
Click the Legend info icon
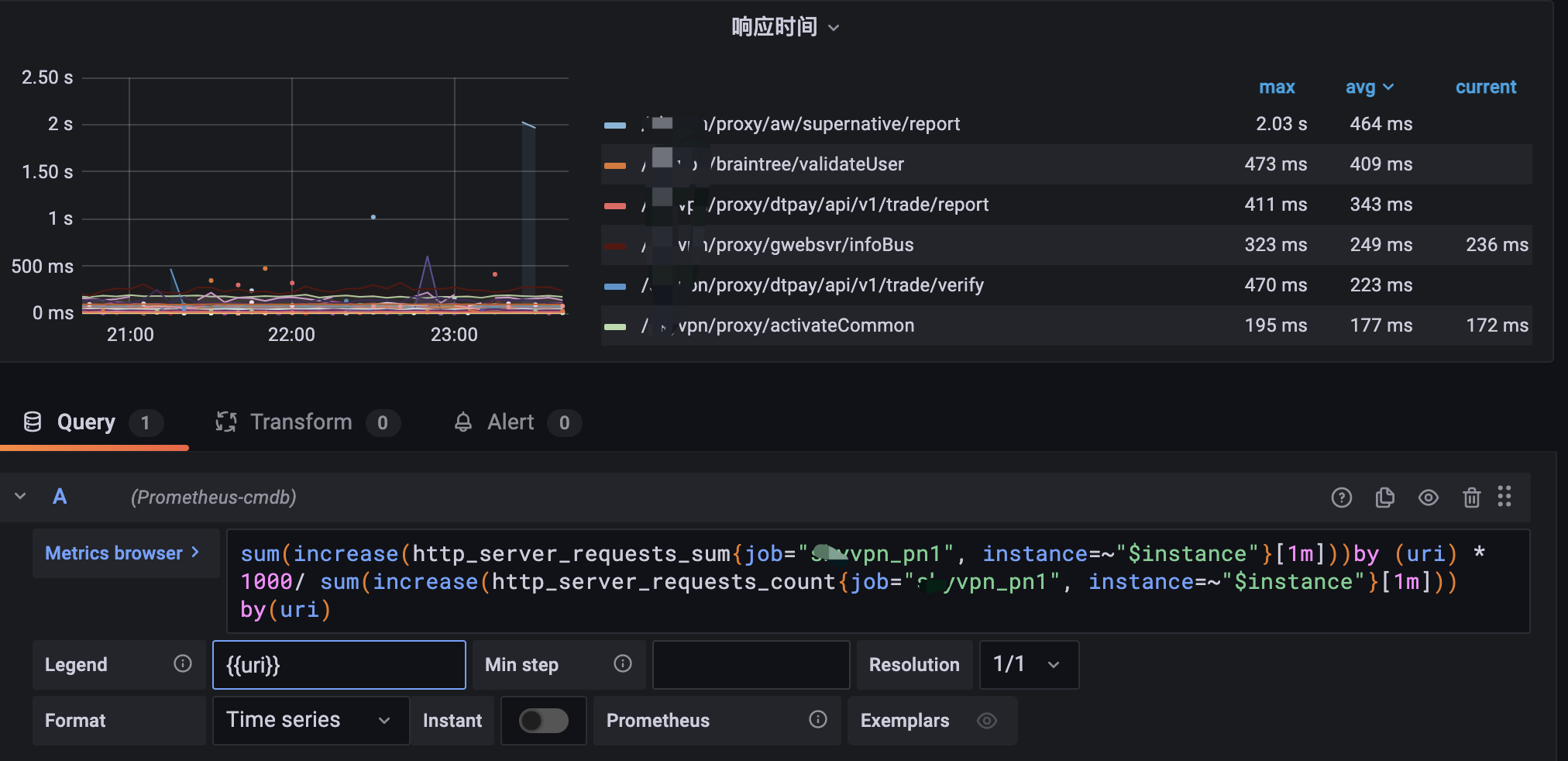tap(183, 663)
